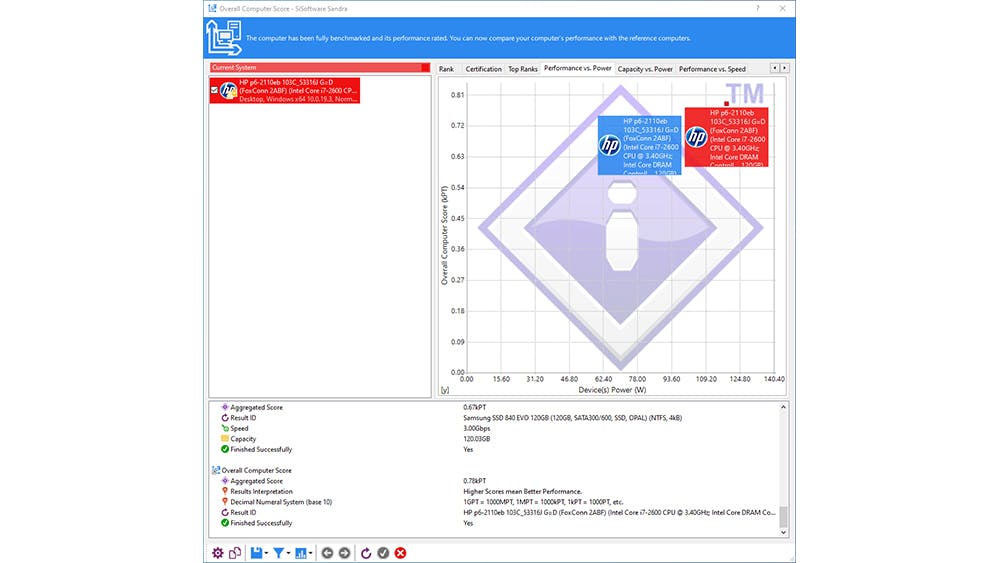Viewport: 1000px width, 563px height.
Task: Click the results list scrollbar thumb
Action: tap(784, 516)
